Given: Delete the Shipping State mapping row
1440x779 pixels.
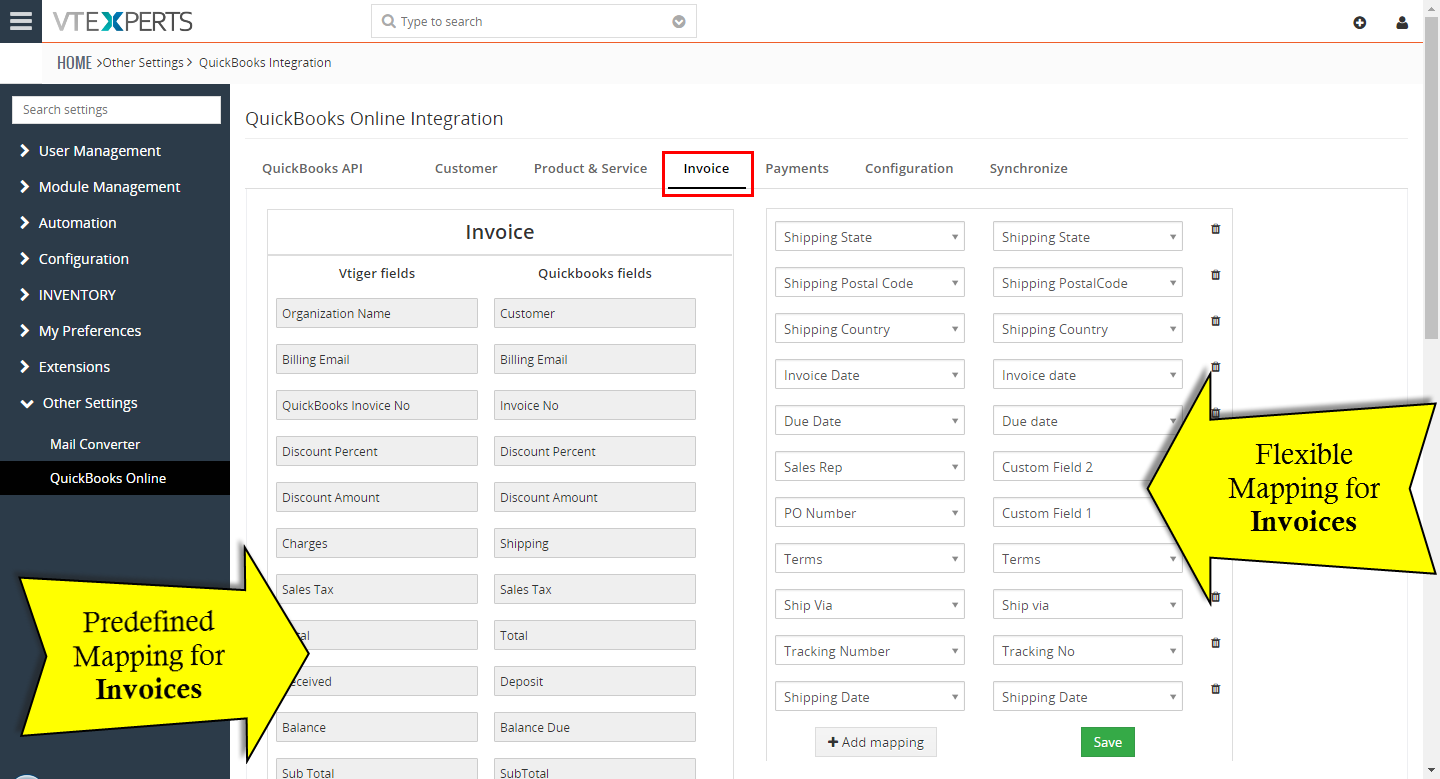Looking at the screenshot, I should pos(1216,229).
